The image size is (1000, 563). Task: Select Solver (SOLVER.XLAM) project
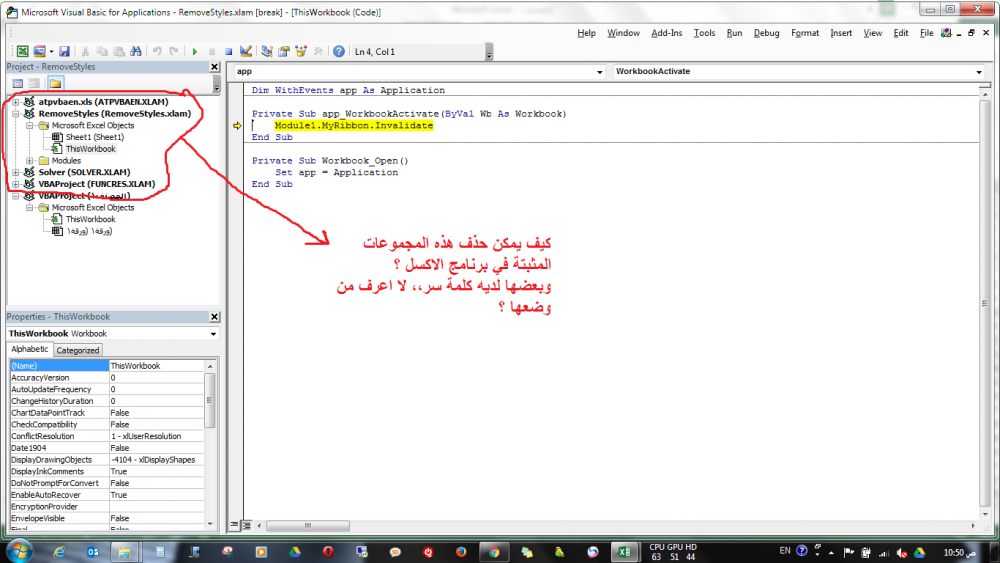point(84,172)
